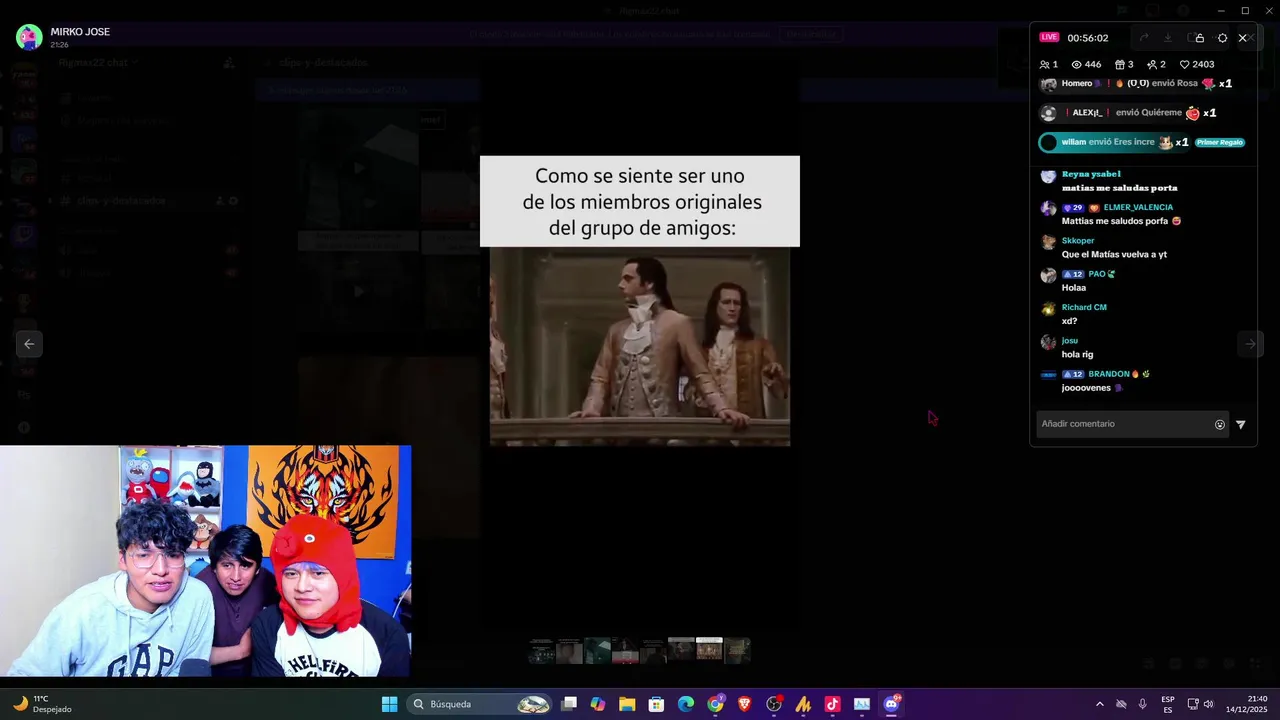Click the share arrow in live panel
Image resolution: width=1280 pixels, height=720 pixels.
click(x=1144, y=38)
